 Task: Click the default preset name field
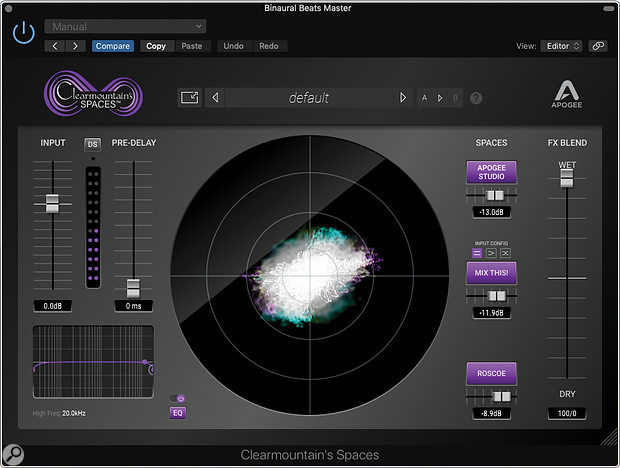tap(308, 98)
